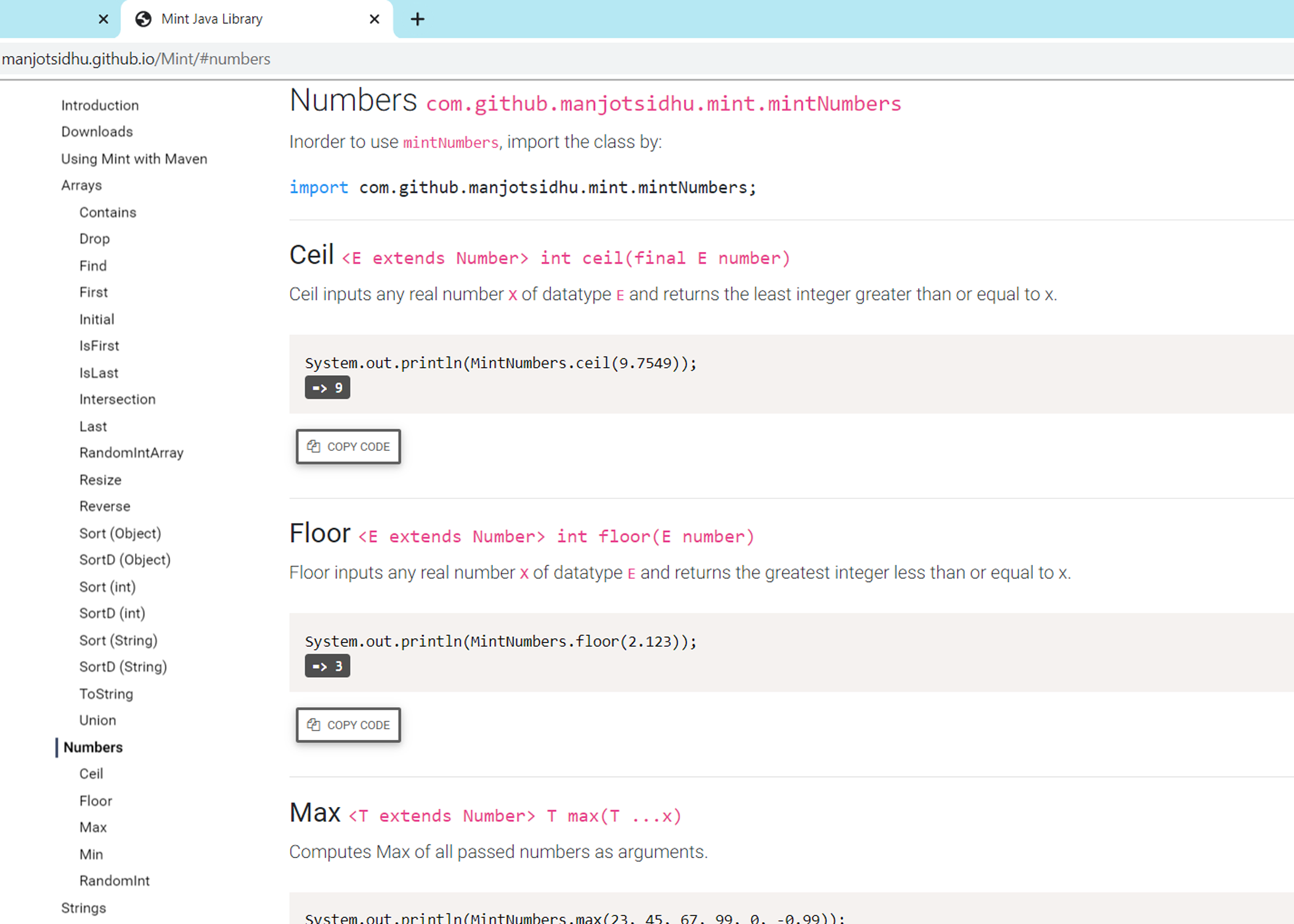The image size is (1294, 924).
Task: Open a new browser tab with plus icon
Action: point(417,19)
